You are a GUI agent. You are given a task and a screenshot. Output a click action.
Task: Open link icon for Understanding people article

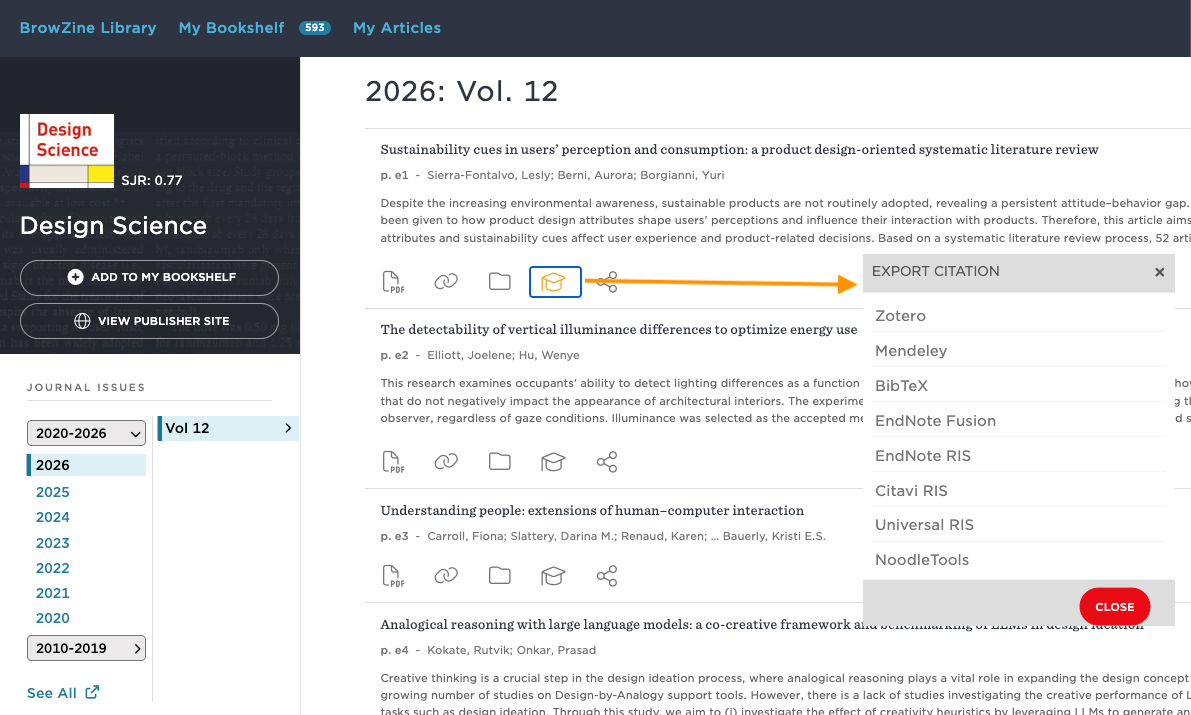(x=446, y=576)
